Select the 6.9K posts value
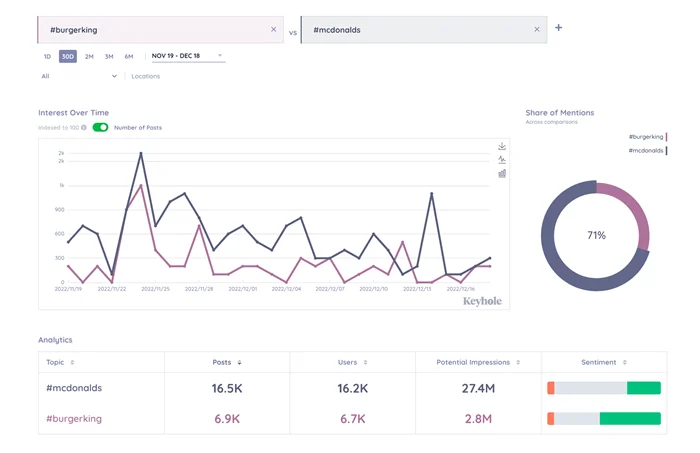 point(227,419)
